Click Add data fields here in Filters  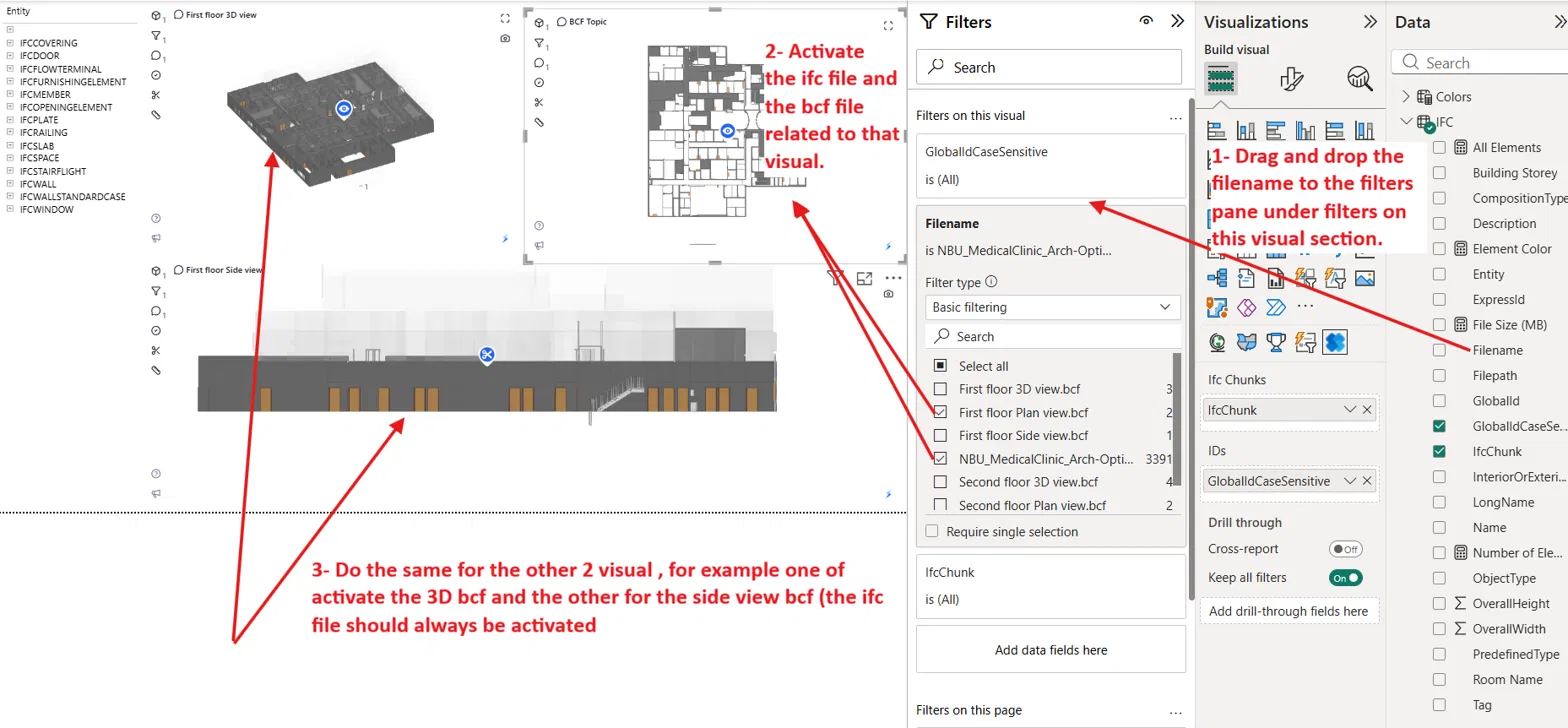[1051, 650]
